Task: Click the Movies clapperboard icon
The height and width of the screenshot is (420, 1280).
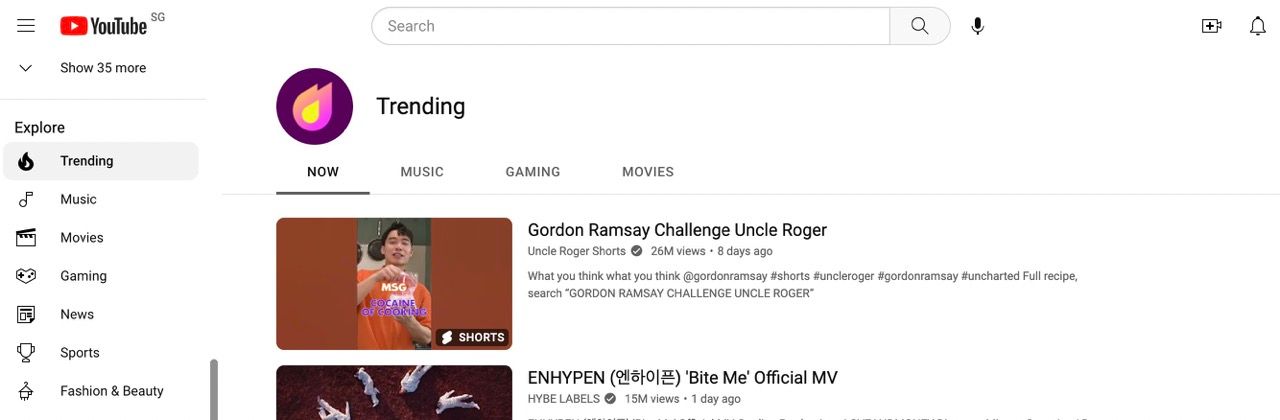Action: [x=26, y=238]
